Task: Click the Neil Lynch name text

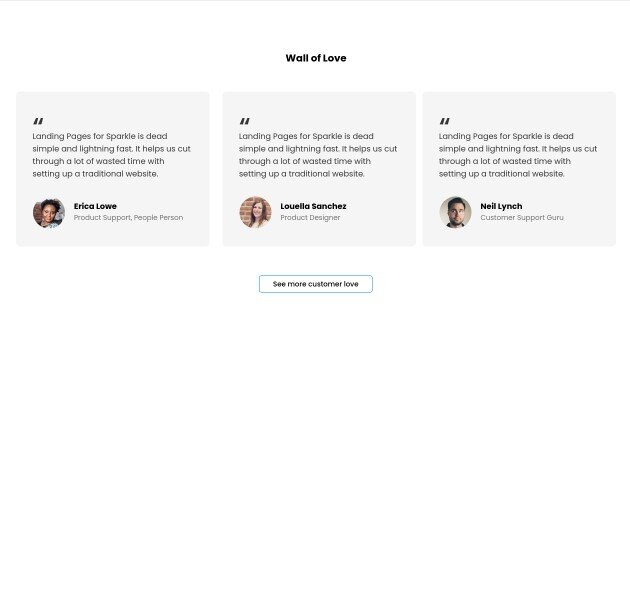Action: tap(501, 206)
